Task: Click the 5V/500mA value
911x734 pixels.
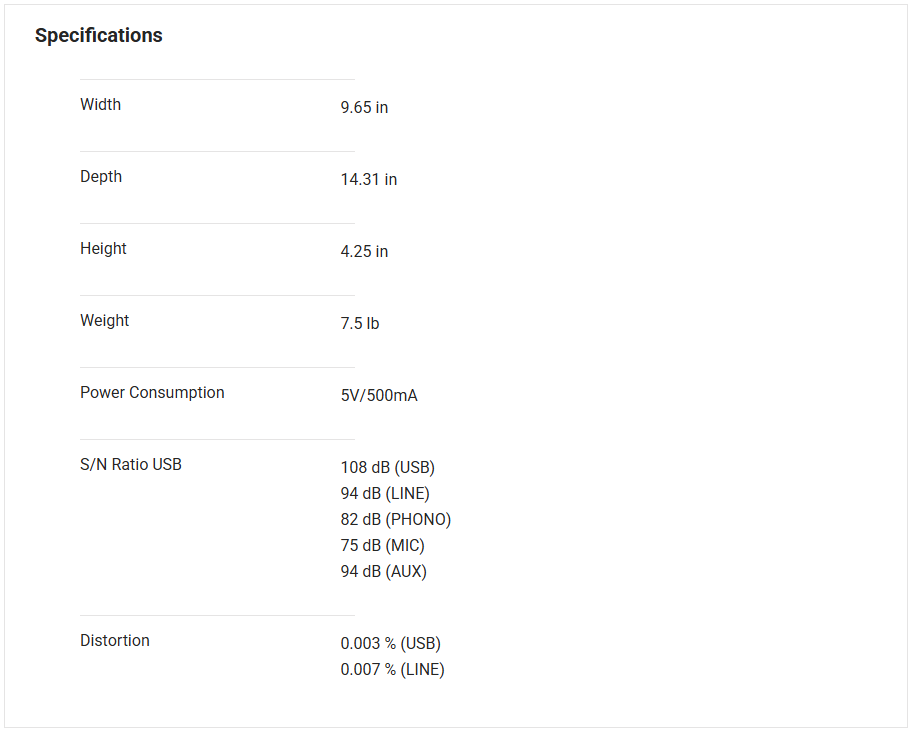Action: (x=379, y=396)
